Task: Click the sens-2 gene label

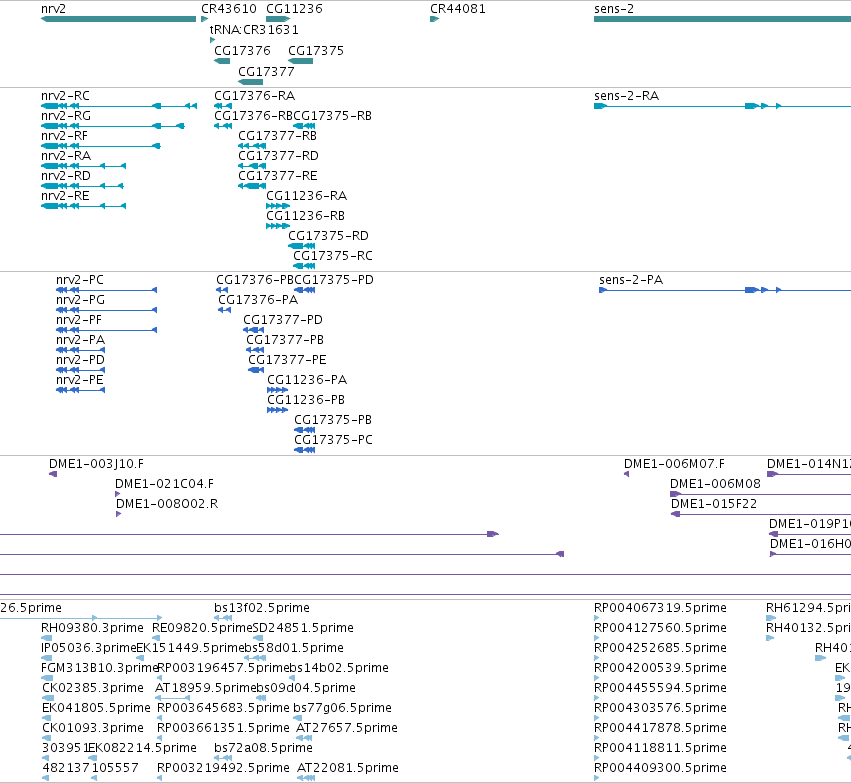Action: point(614,9)
